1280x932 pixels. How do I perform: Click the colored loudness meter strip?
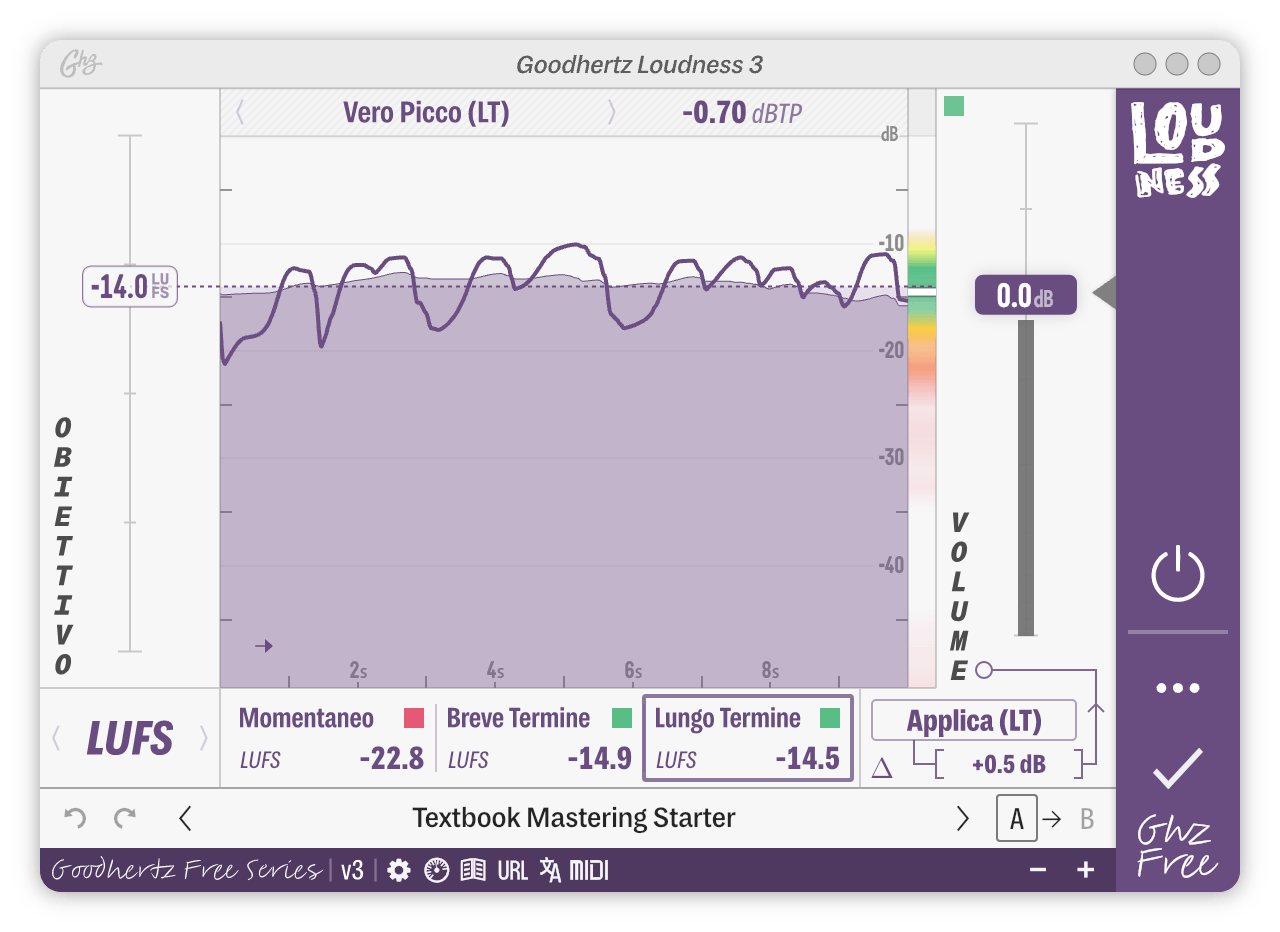tap(922, 460)
